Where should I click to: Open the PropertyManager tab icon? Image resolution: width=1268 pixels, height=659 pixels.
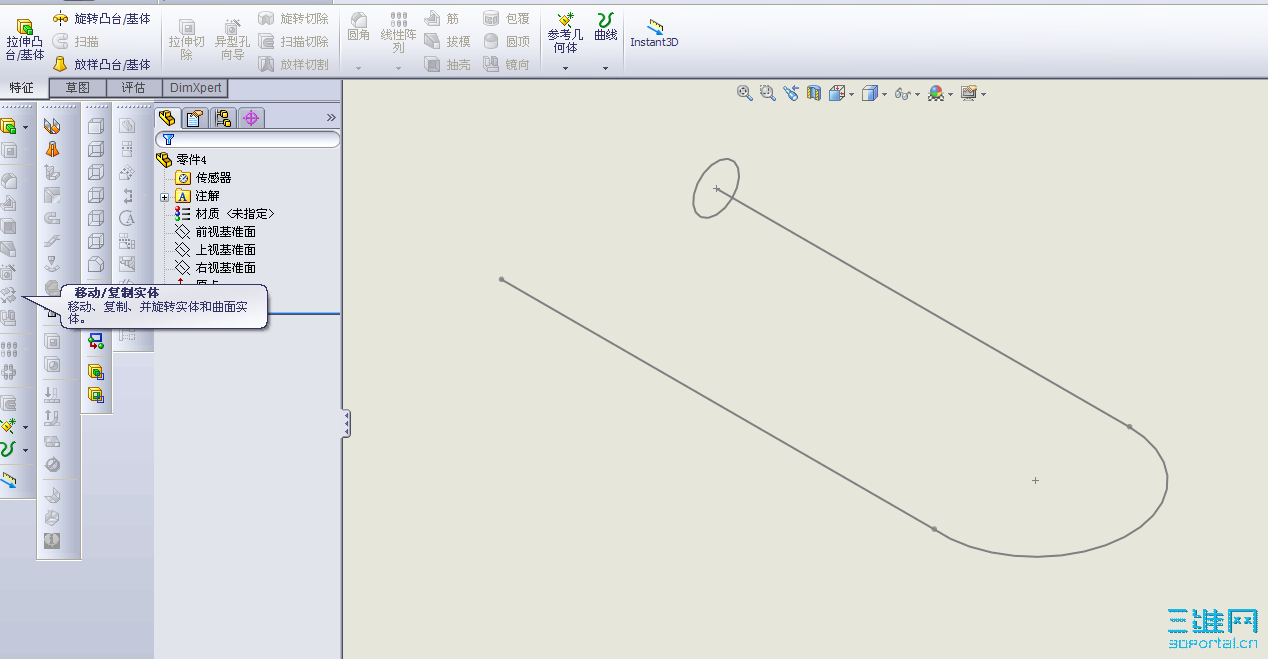pyautogui.click(x=196, y=118)
